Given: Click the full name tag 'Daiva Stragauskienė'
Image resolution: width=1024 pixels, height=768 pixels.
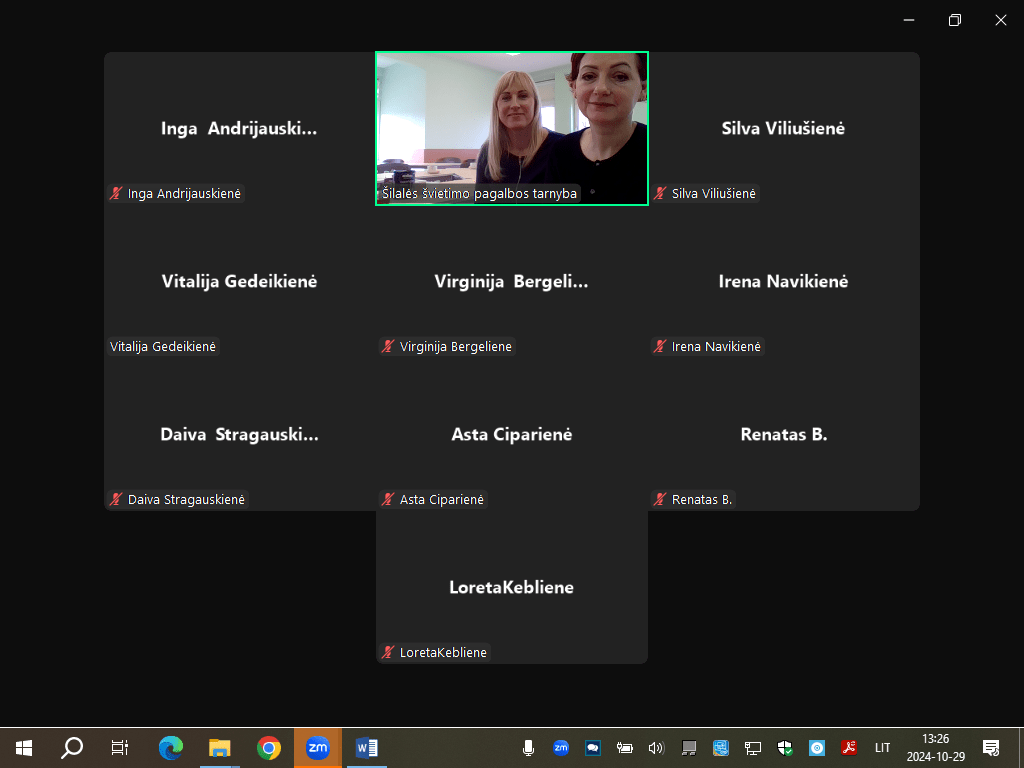Looking at the screenshot, I should (x=178, y=500).
